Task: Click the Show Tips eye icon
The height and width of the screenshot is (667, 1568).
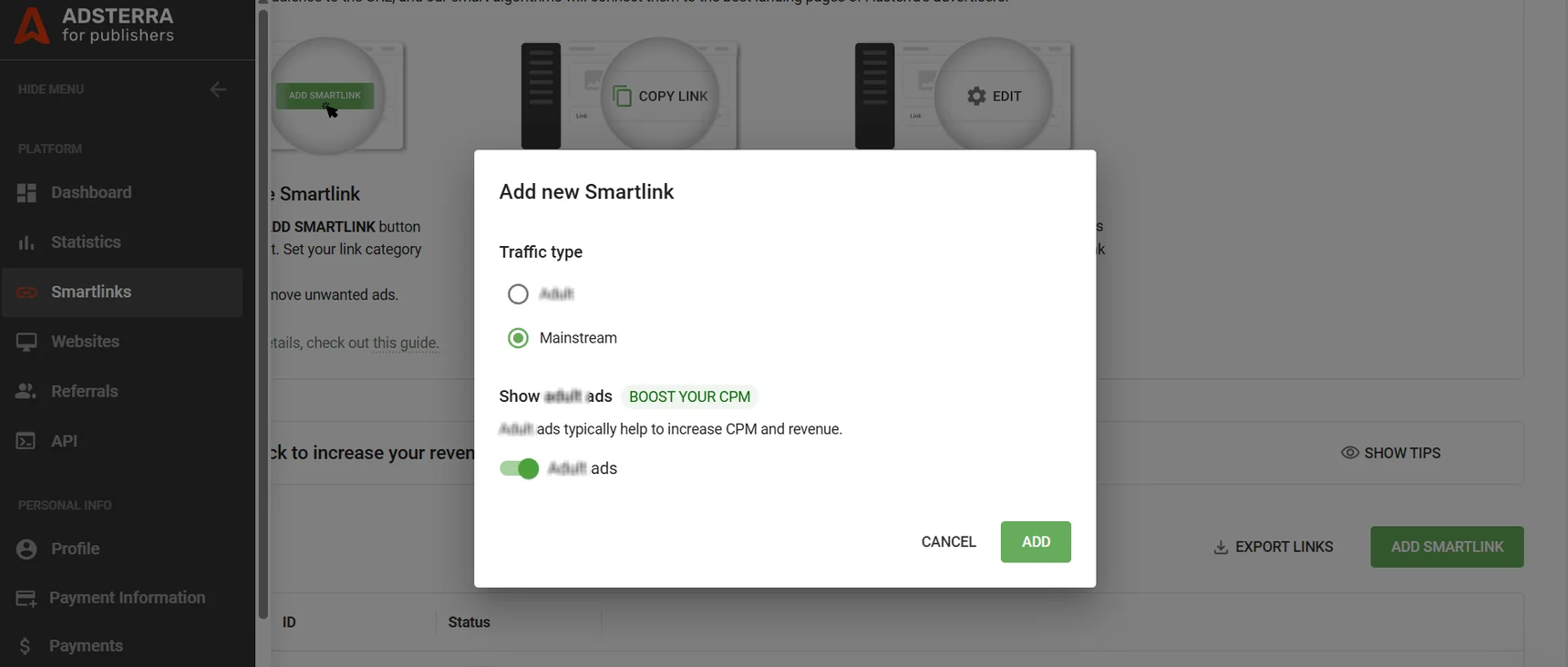Action: coord(1350,453)
